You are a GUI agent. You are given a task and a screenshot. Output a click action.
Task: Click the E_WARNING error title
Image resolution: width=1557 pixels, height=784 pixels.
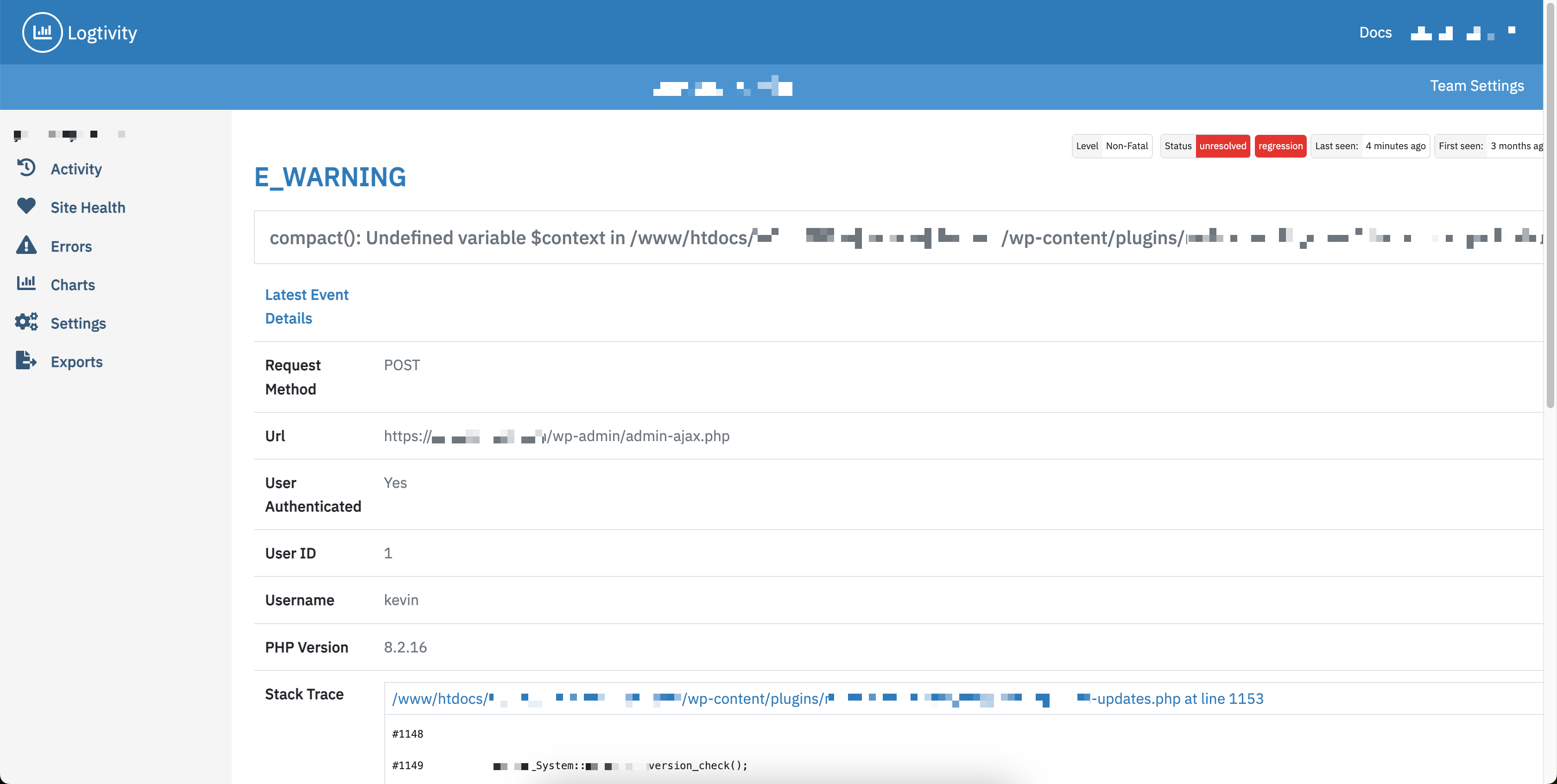click(x=330, y=177)
